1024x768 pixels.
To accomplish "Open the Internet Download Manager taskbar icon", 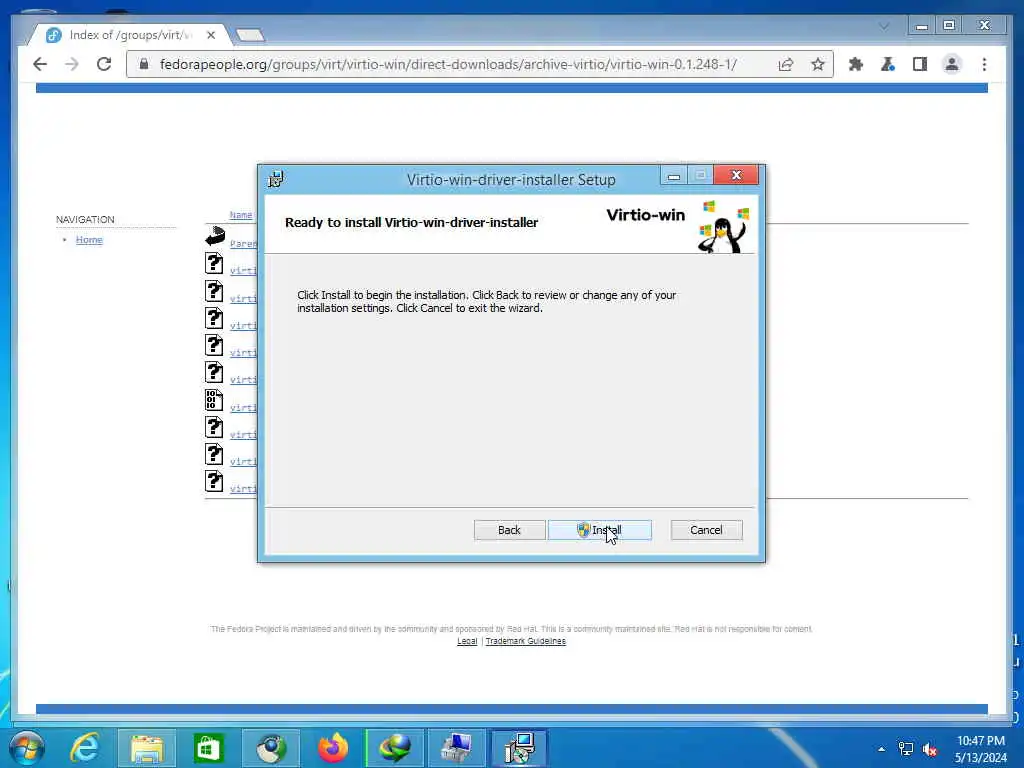I will pos(394,748).
